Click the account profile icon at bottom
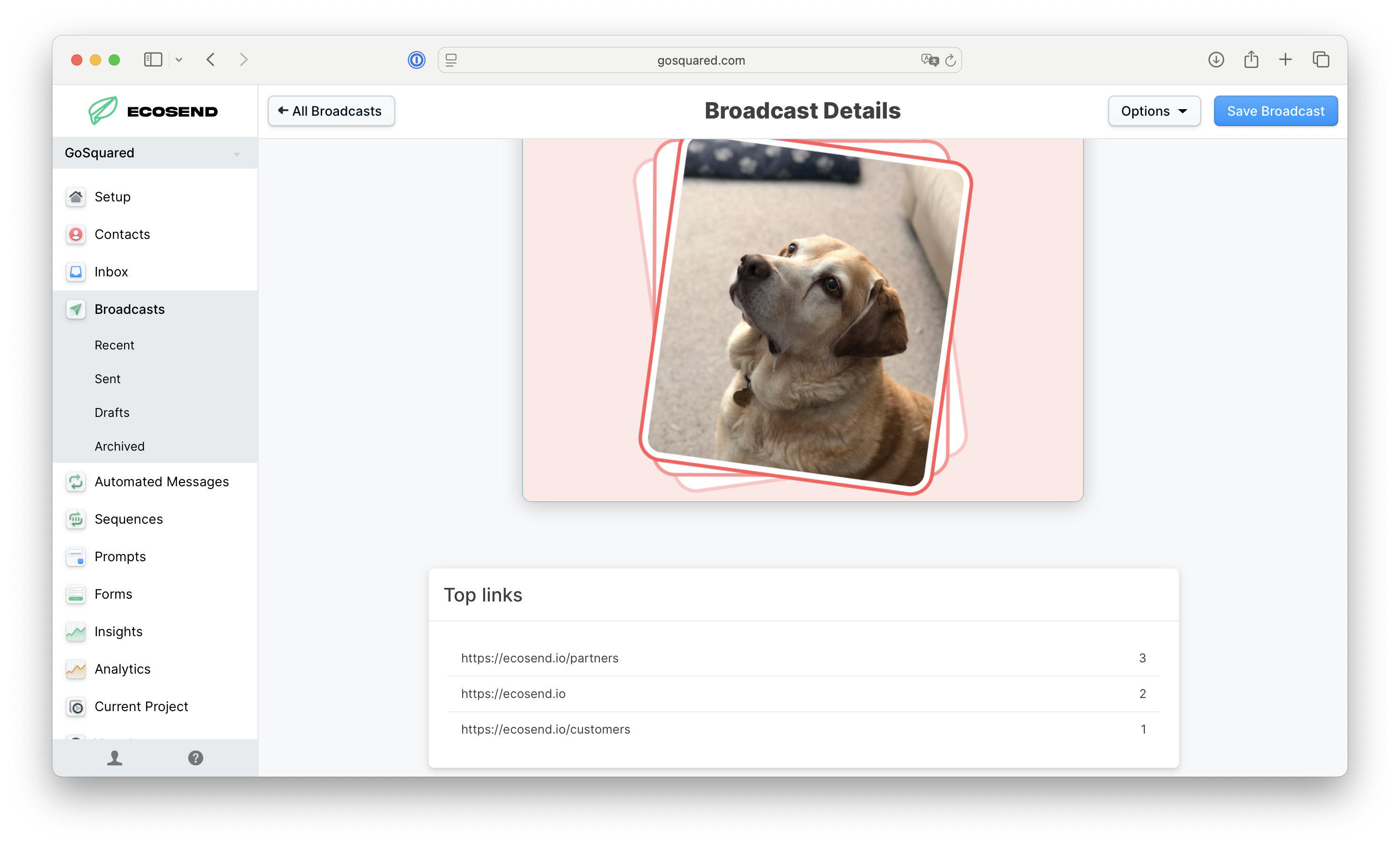This screenshot has width=1400, height=846. coord(115,758)
